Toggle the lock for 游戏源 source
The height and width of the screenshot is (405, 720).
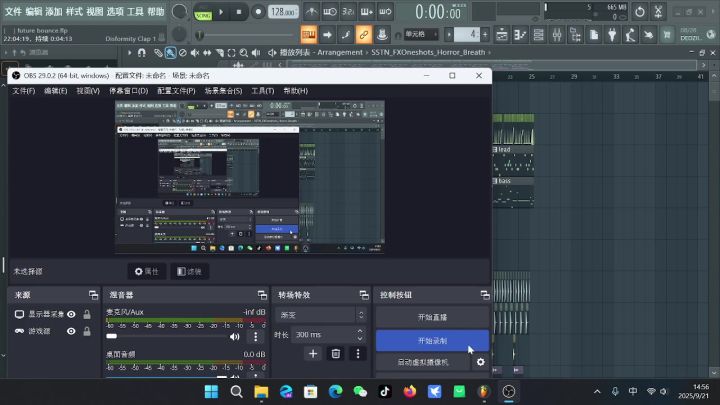pos(87,331)
